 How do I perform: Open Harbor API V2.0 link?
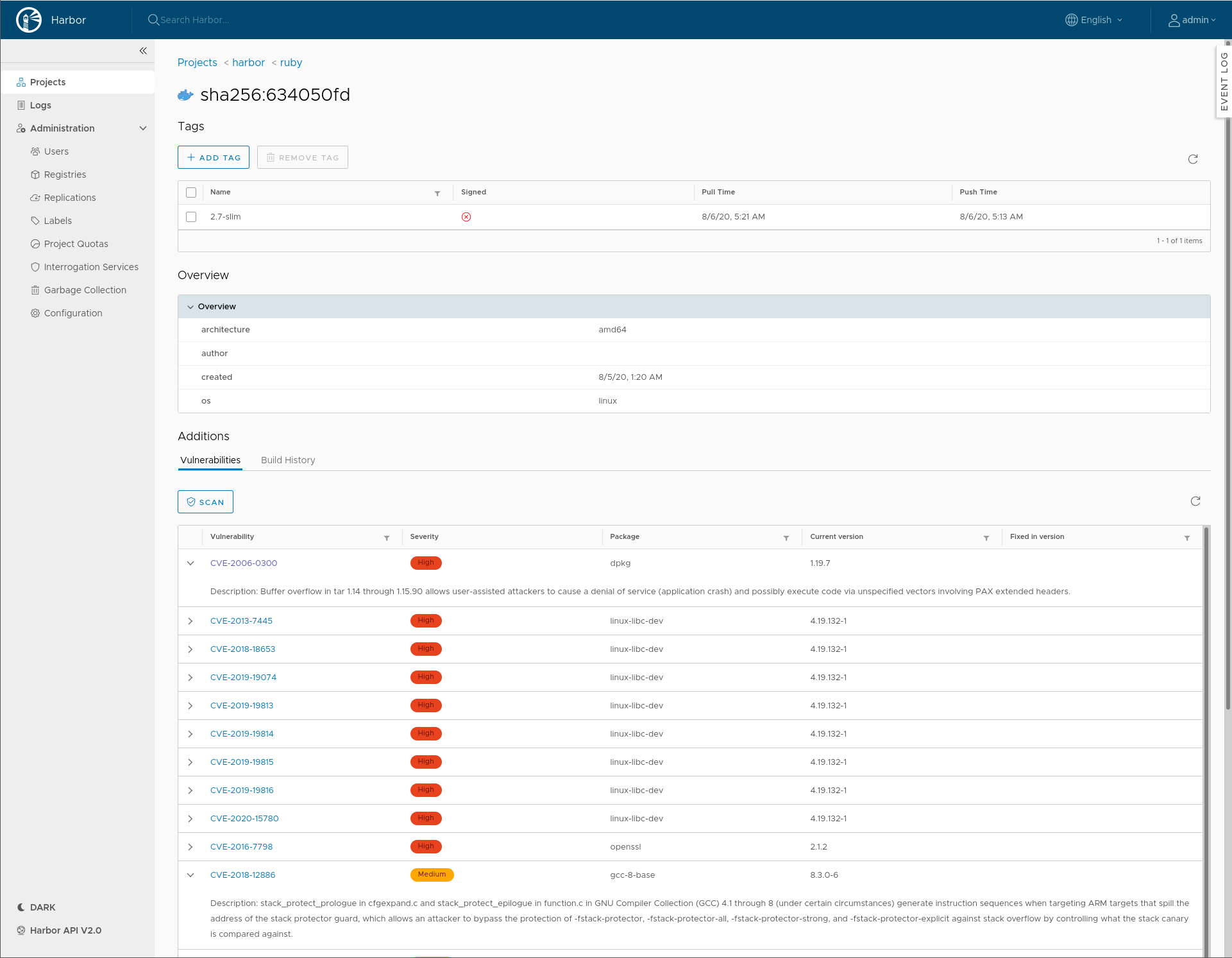pyautogui.click(x=59, y=930)
